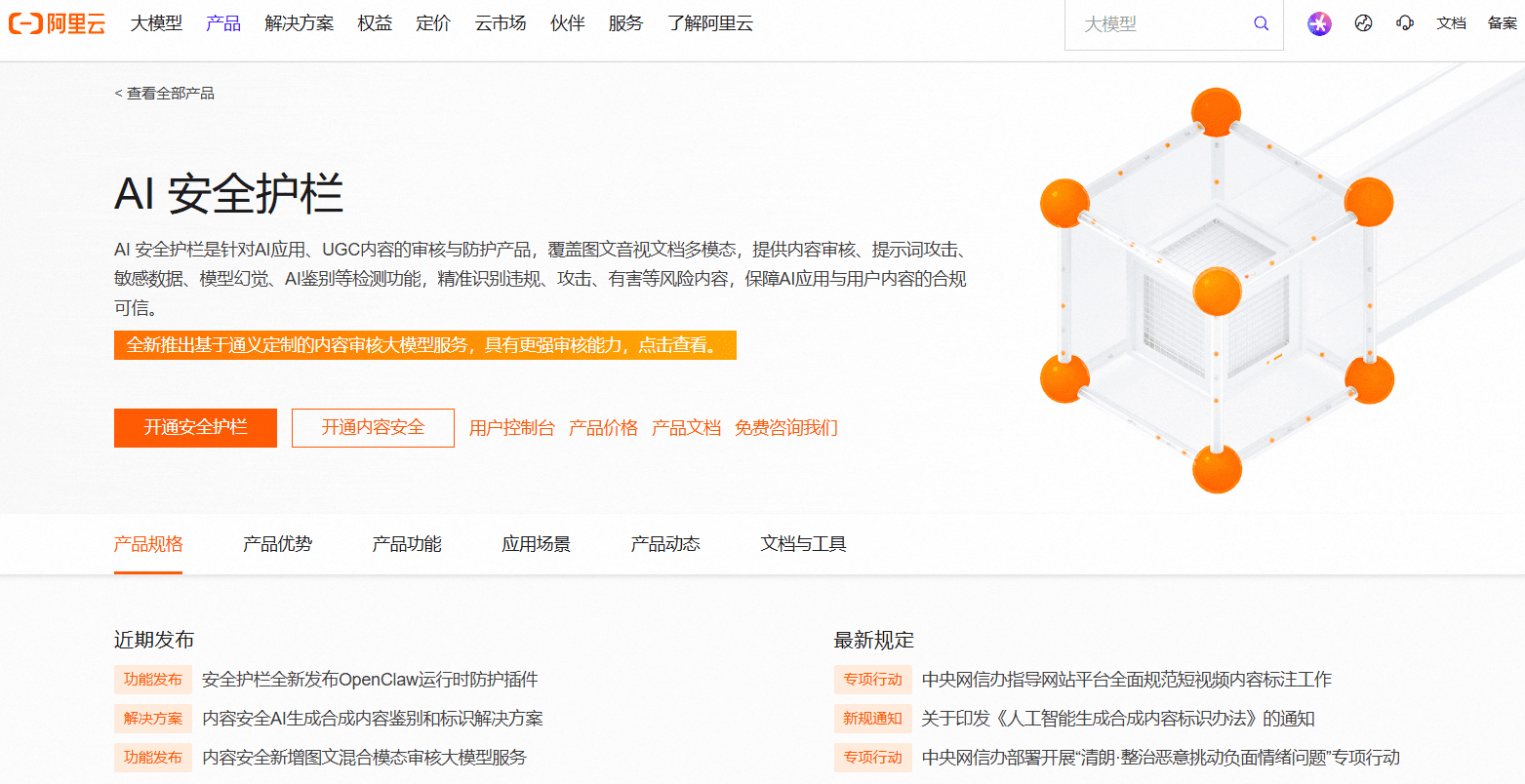Click the orange 通义 content-moderation announcement banner
This screenshot has width=1525, height=784.
point(425,345)
